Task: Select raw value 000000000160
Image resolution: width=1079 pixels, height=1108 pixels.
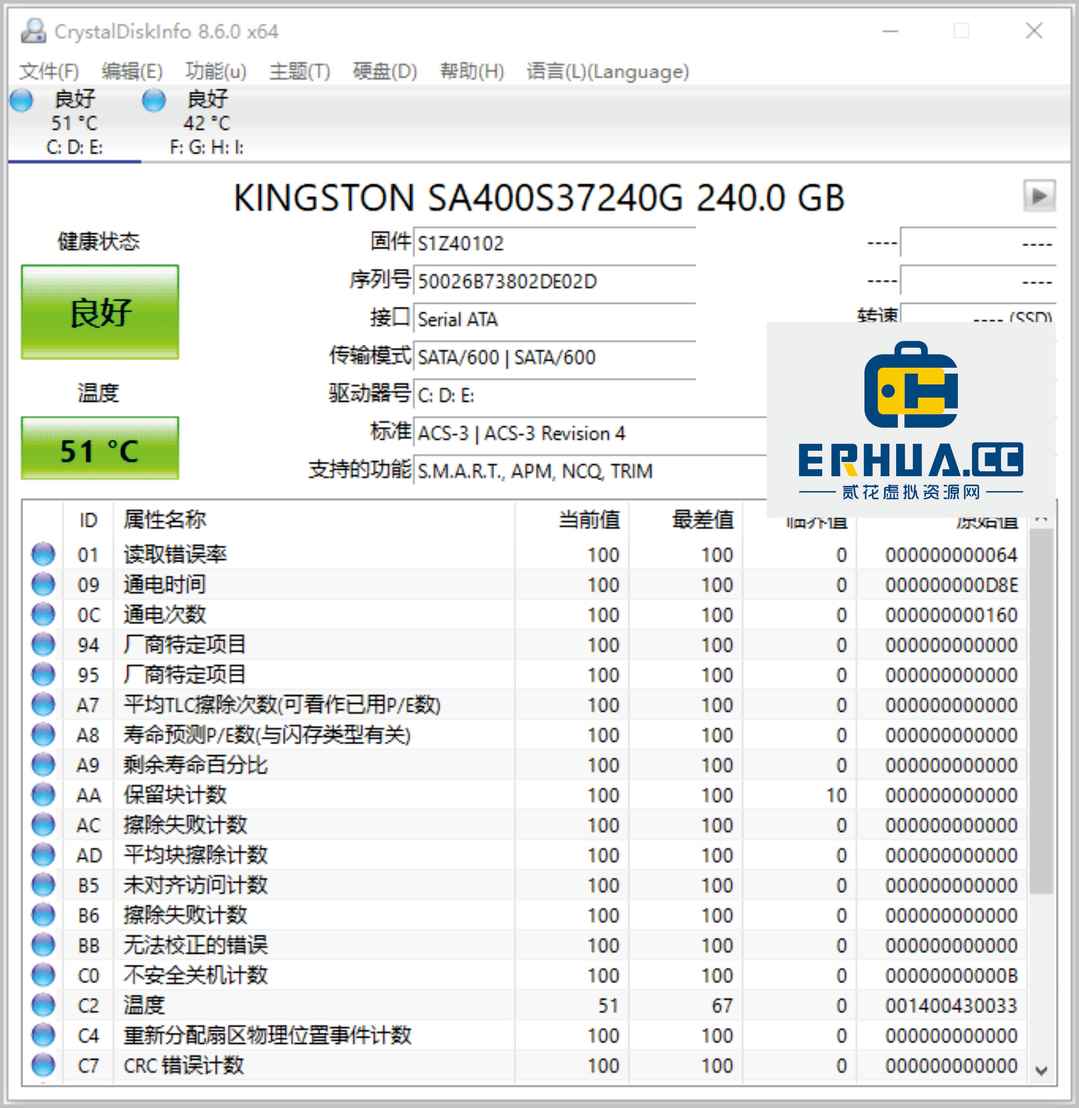Action: pyautogui.click(x=951, y=615)
